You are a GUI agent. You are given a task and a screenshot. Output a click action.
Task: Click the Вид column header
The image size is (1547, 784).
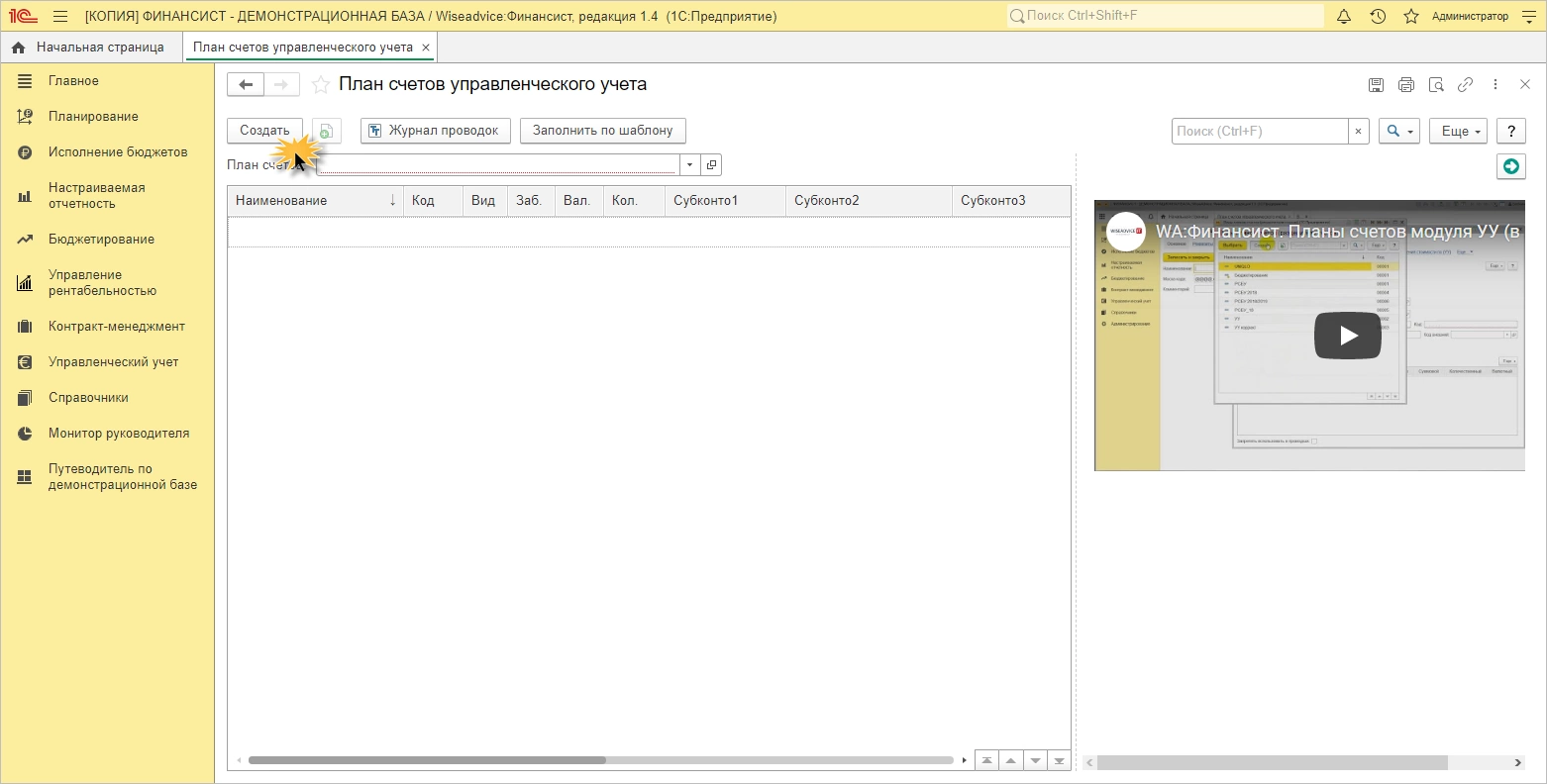[485, 201]
